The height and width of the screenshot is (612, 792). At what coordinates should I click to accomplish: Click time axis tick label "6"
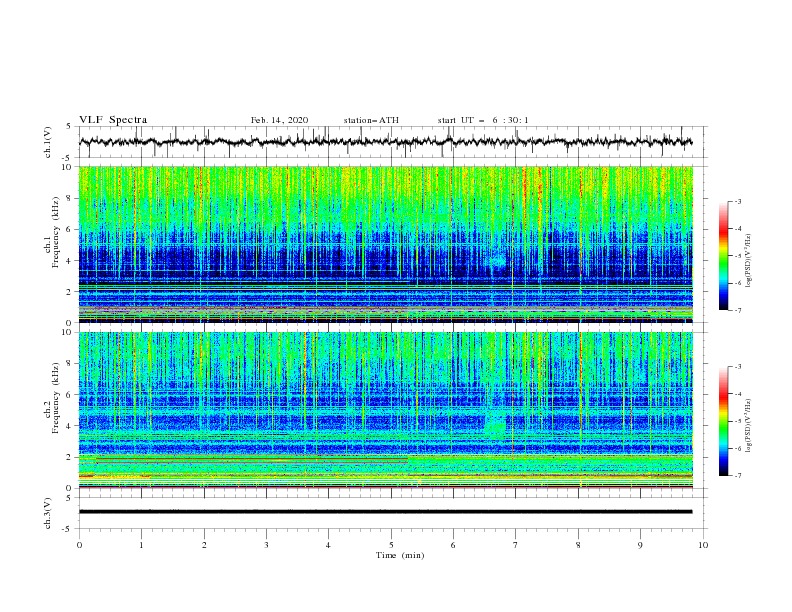click(453, 545)
